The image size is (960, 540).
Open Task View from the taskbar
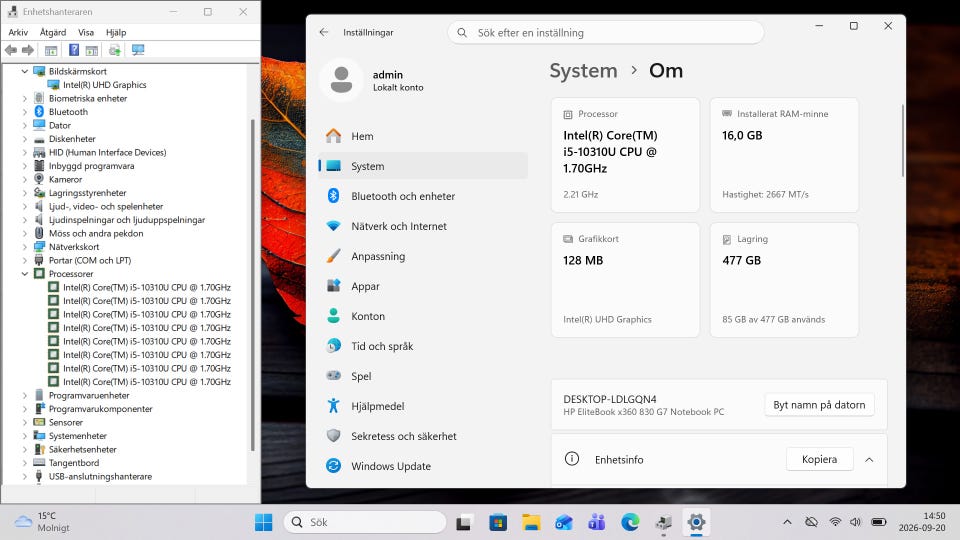click(x=463, y=522)
